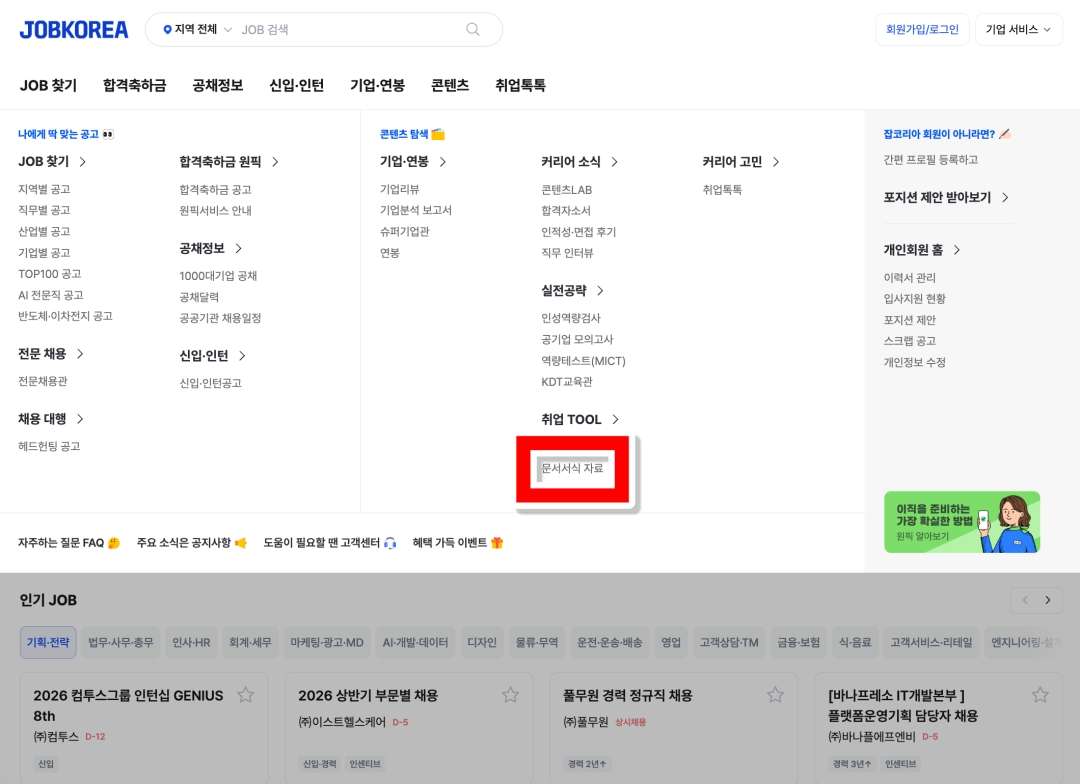This screenshot has height=784, width=1080.
Task: Expand 취업 TOOL section arrow
Action: point(616,420)
